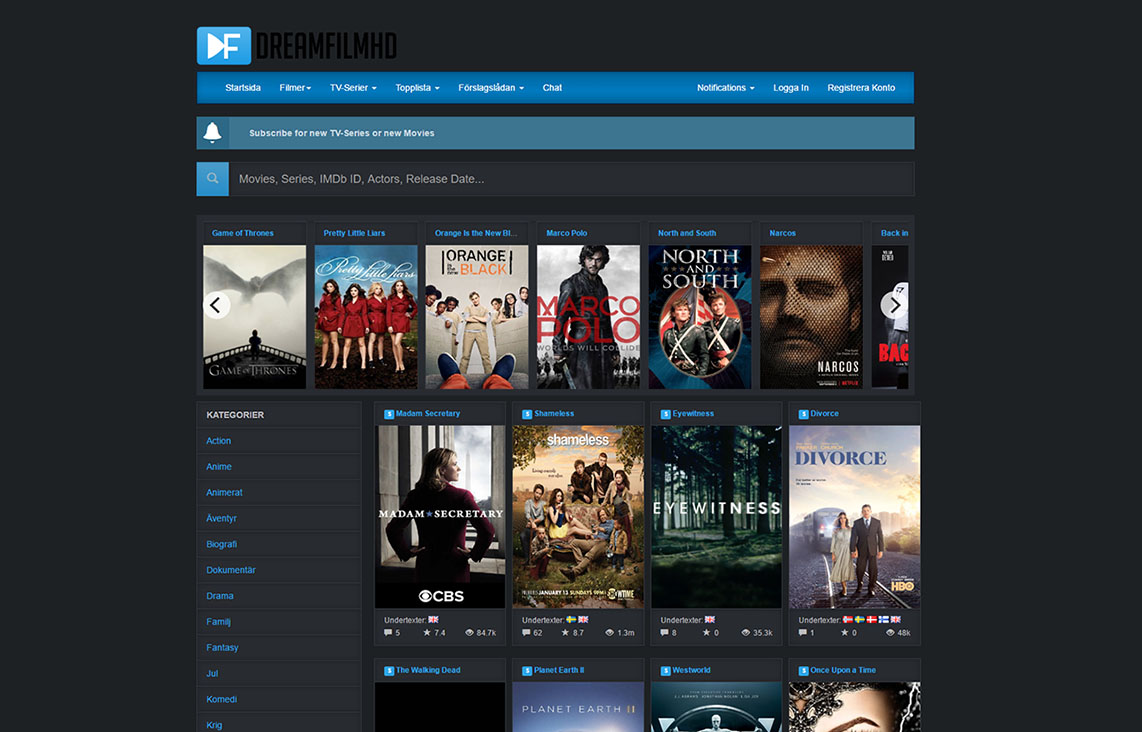
Task: Click the Planet Earth II title link
Action: [x=559, y=670]
